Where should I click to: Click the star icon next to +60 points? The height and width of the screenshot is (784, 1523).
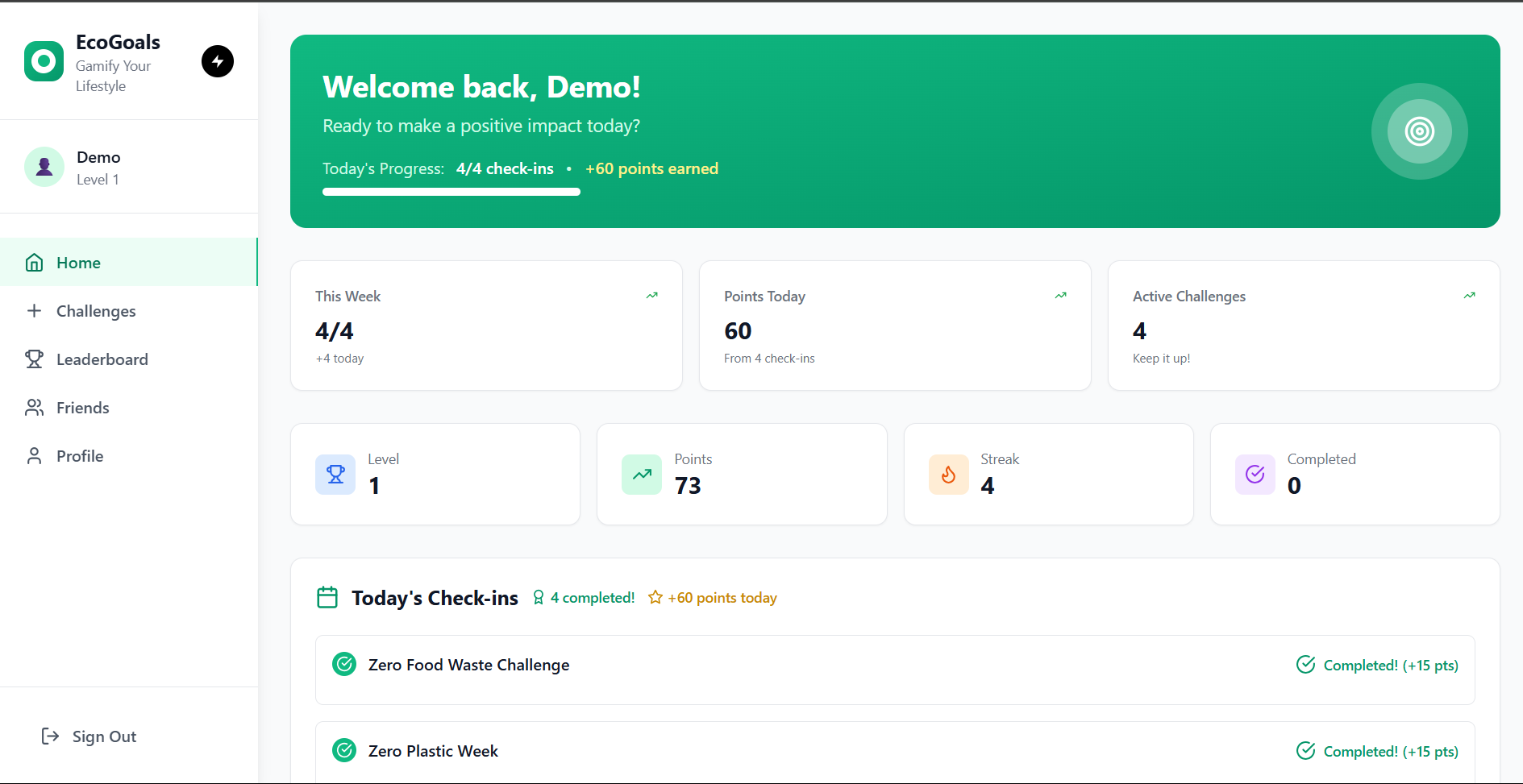pyautogui.click(x=655, y=597)
